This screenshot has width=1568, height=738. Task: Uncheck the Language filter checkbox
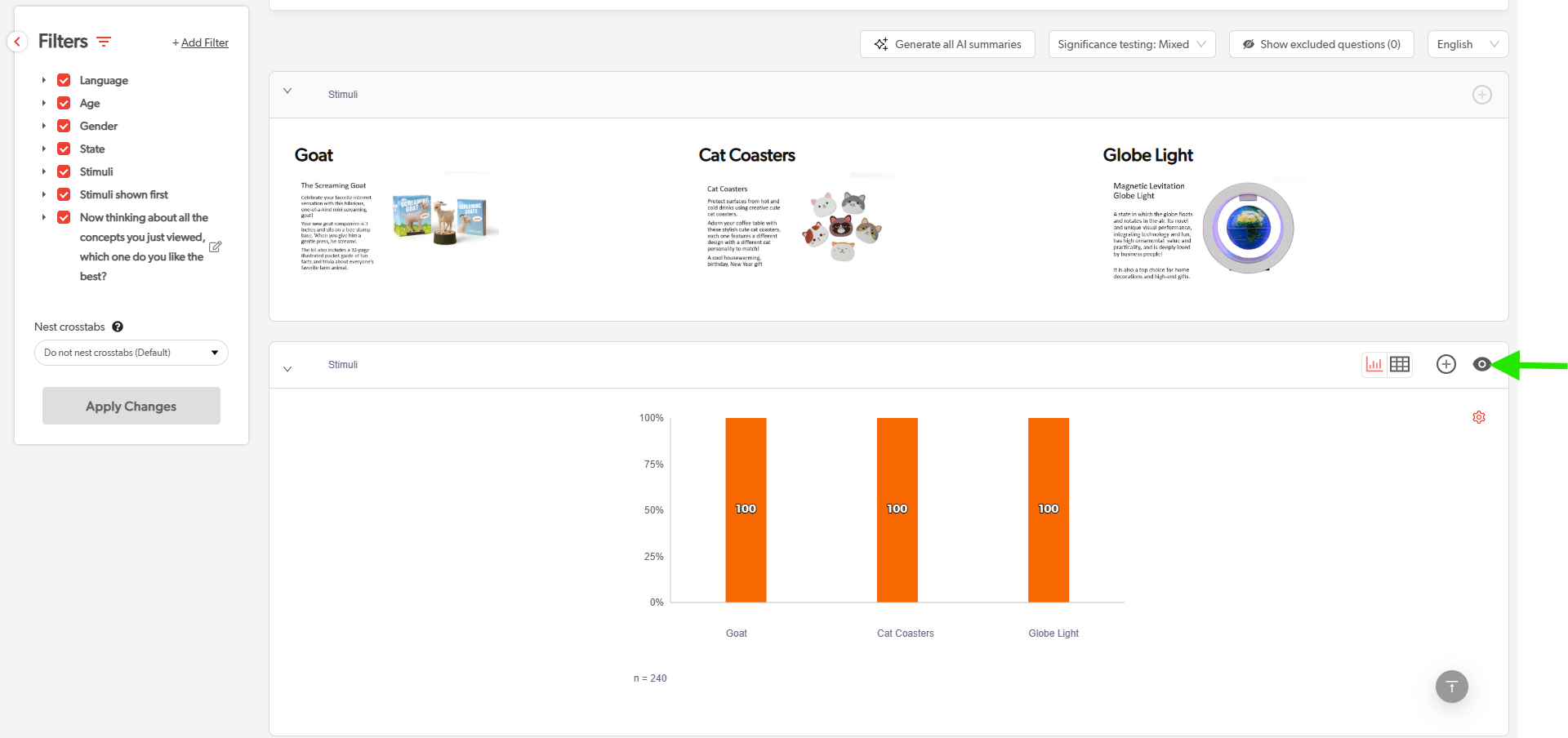point(64,80)
